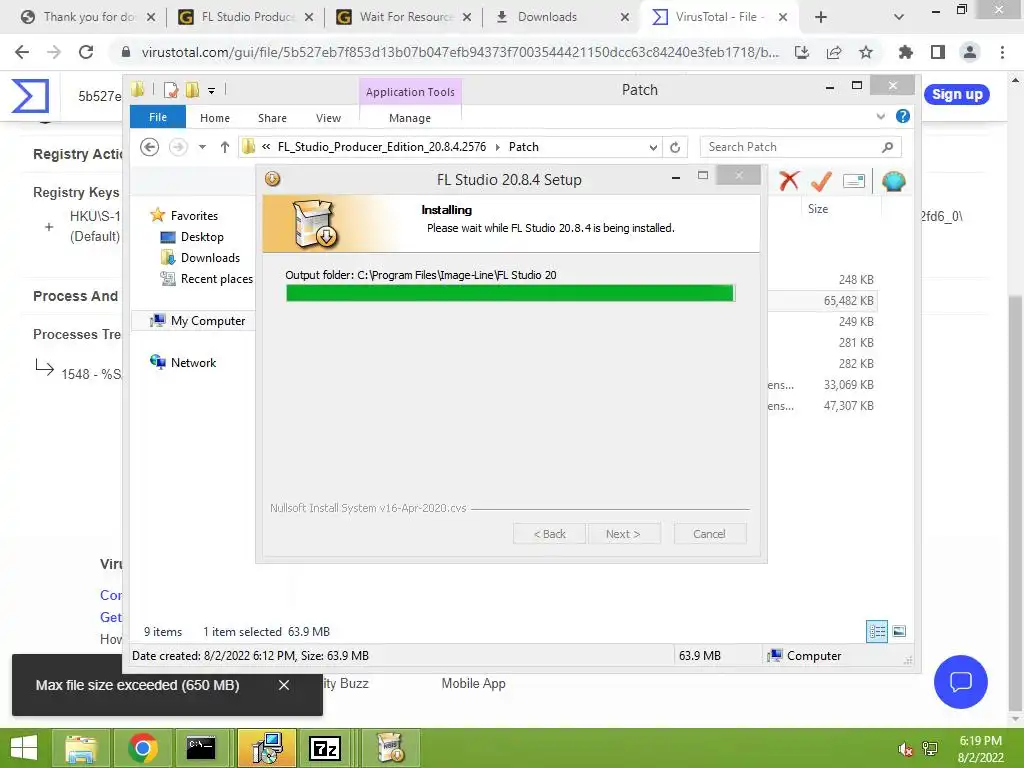The image size is (1024, 768).
Task: Open the VirusTotal chat bubble
Action: 961,682
